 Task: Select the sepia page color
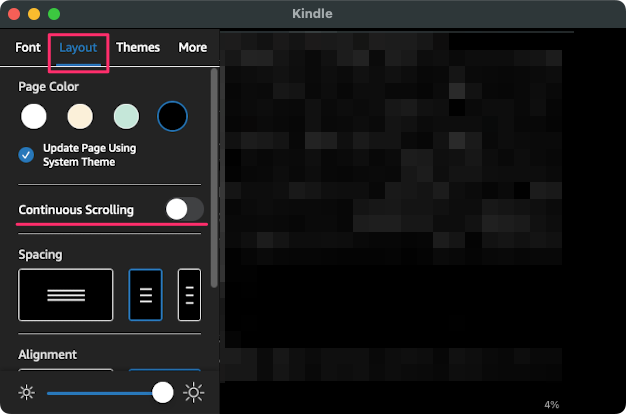pos(80,116)
